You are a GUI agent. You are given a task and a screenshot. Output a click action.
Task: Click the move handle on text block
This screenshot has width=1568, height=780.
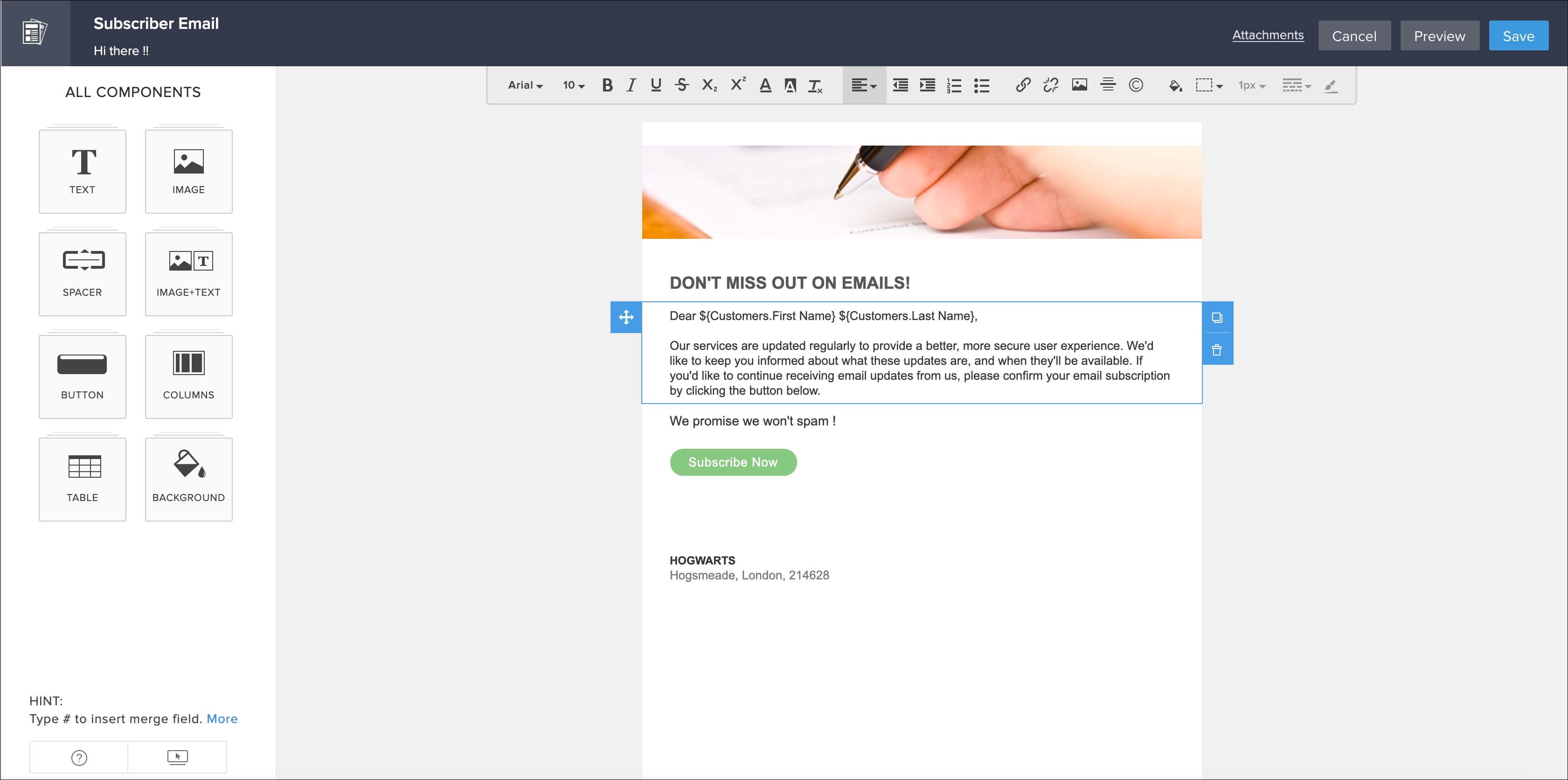coord(626,317)
